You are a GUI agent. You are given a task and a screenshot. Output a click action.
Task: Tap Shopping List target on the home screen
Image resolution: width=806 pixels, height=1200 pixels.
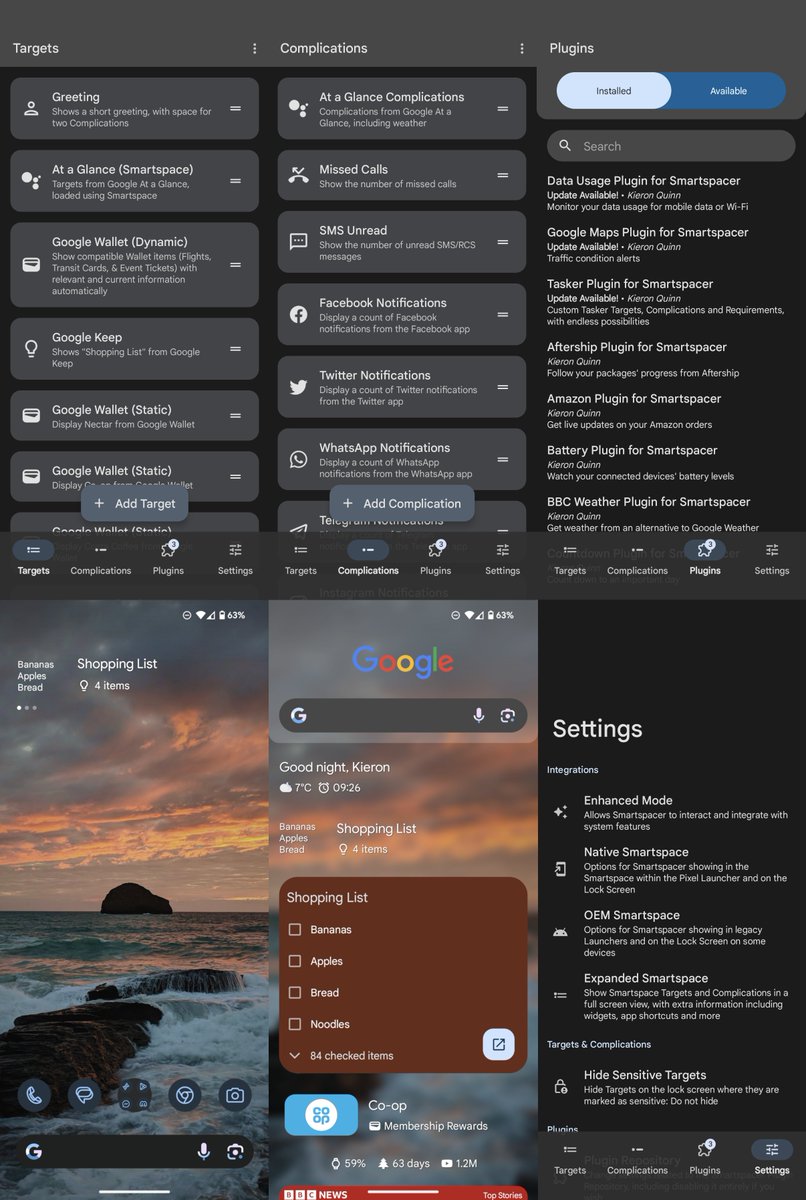(x=118, y=673)
